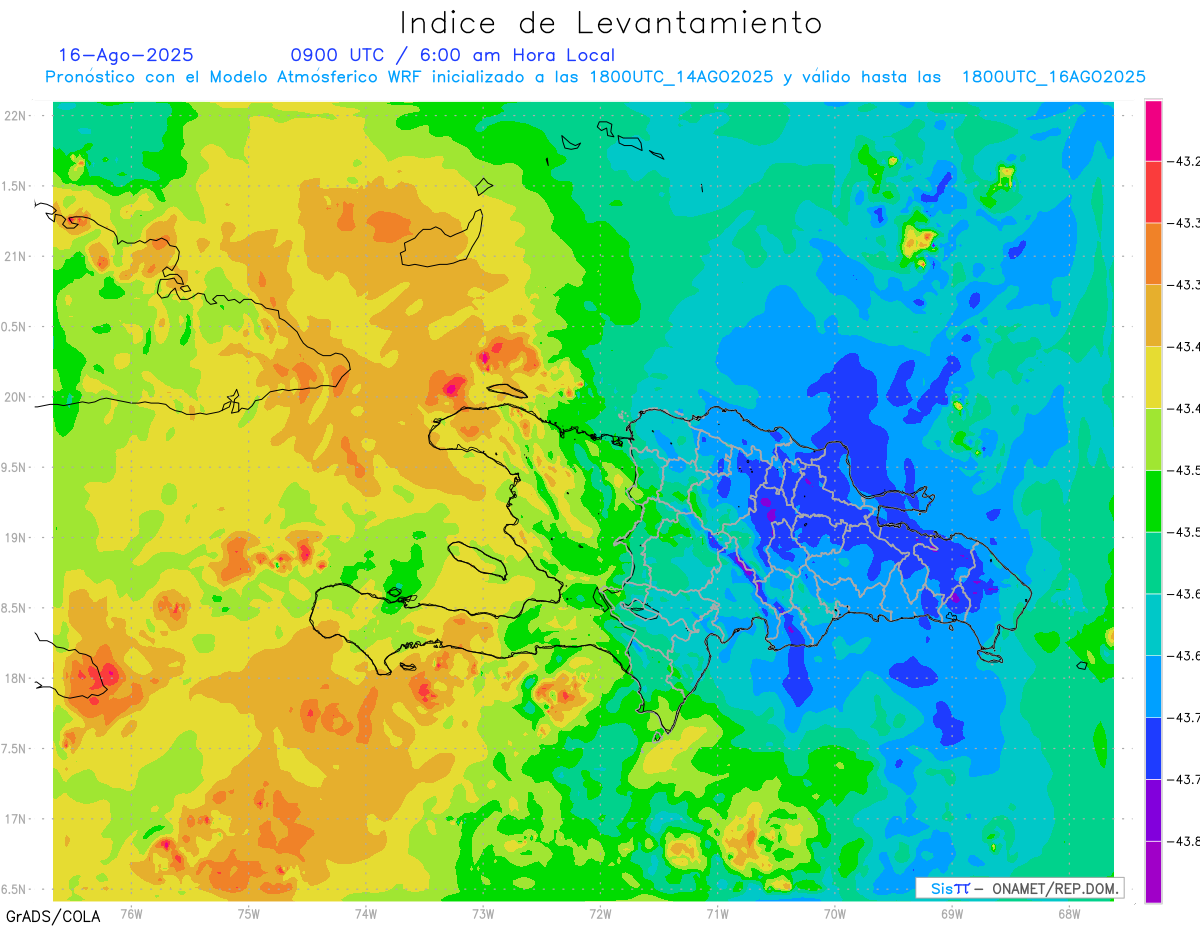This screenshot has width=1200, height=927.
Task: Click the '75W' longitude label
Action: (249, 914)
